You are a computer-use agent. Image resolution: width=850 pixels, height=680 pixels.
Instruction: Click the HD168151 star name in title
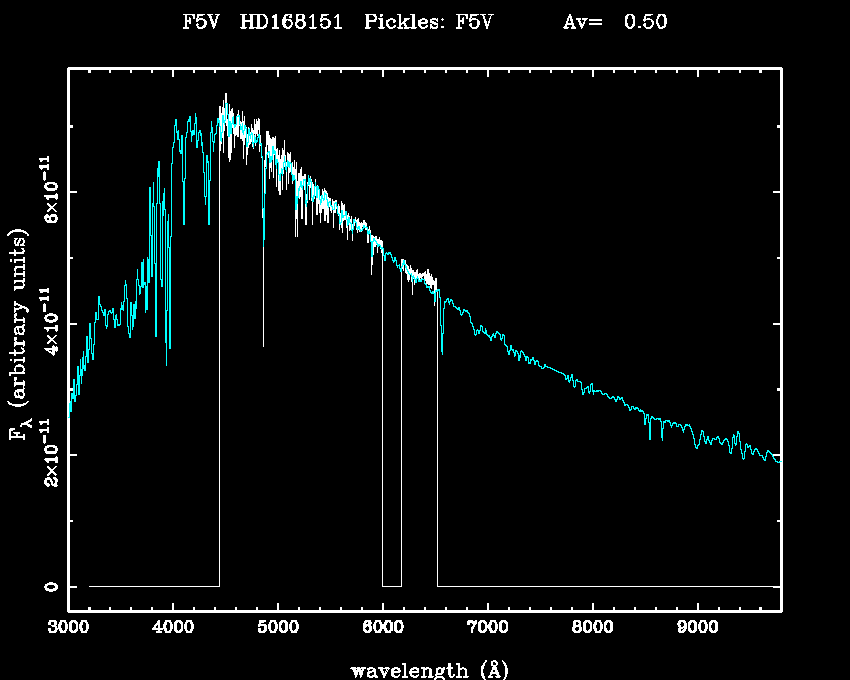(x=293, y=23)
